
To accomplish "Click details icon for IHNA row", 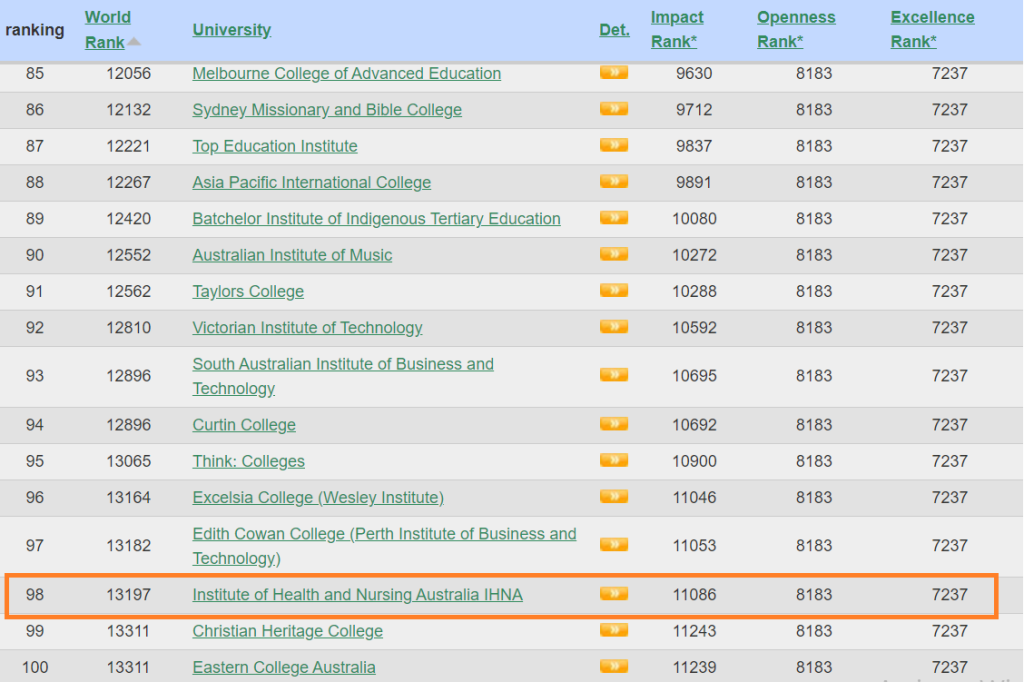I will click(x=614, y=594).
